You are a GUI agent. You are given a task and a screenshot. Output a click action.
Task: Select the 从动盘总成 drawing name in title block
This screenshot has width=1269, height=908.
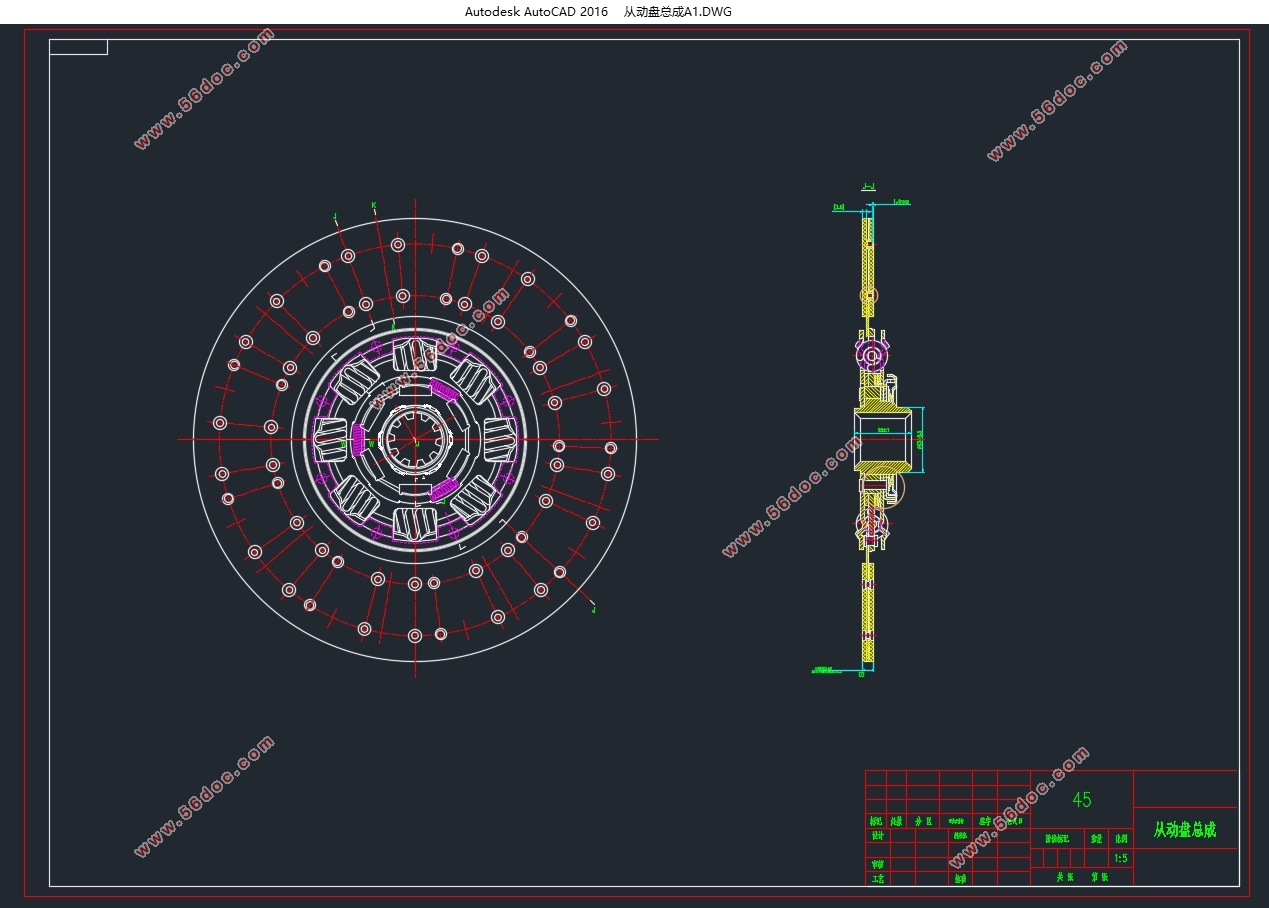(x=1185, y=830)
